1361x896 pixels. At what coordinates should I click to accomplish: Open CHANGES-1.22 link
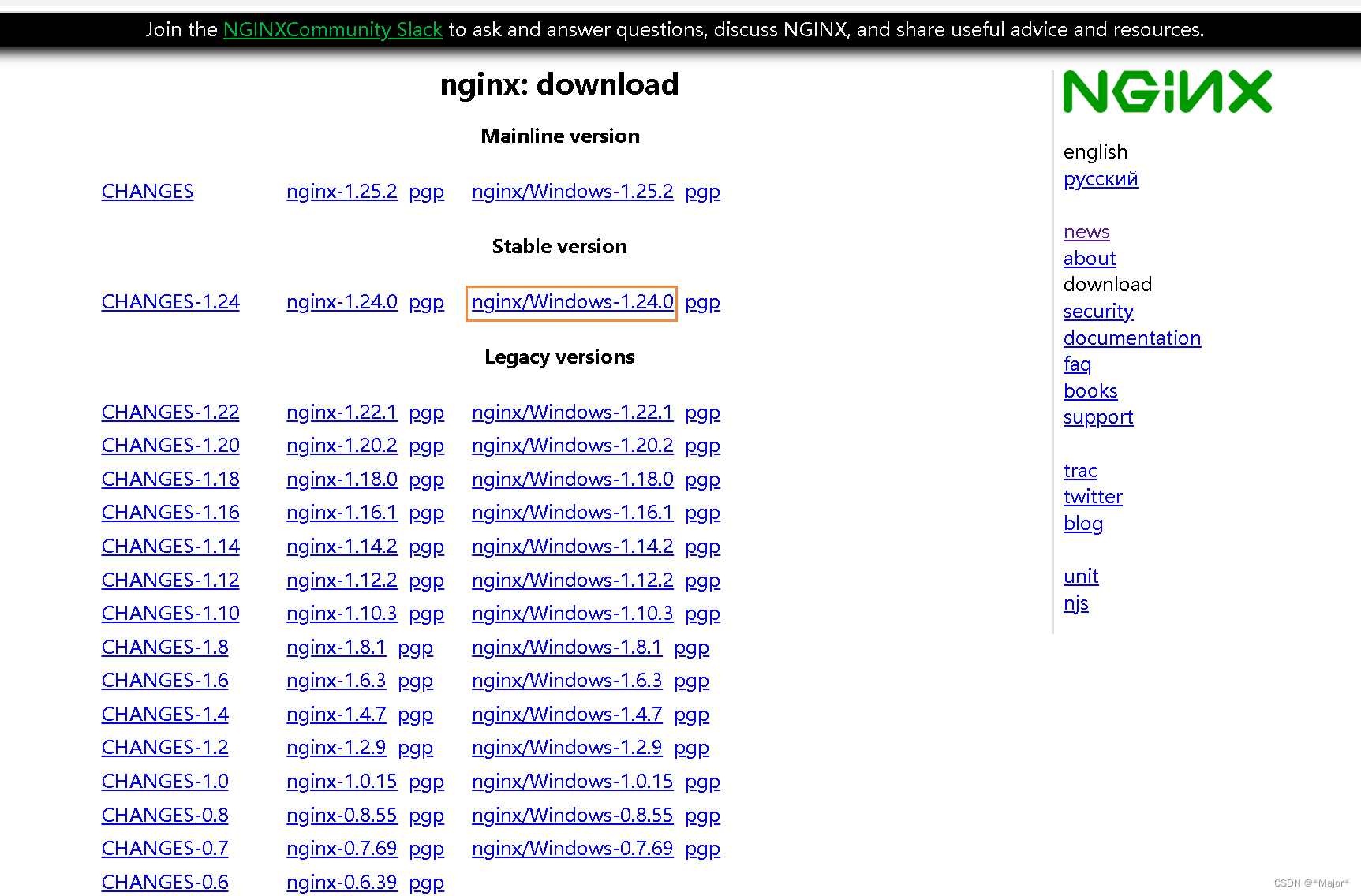170,413
